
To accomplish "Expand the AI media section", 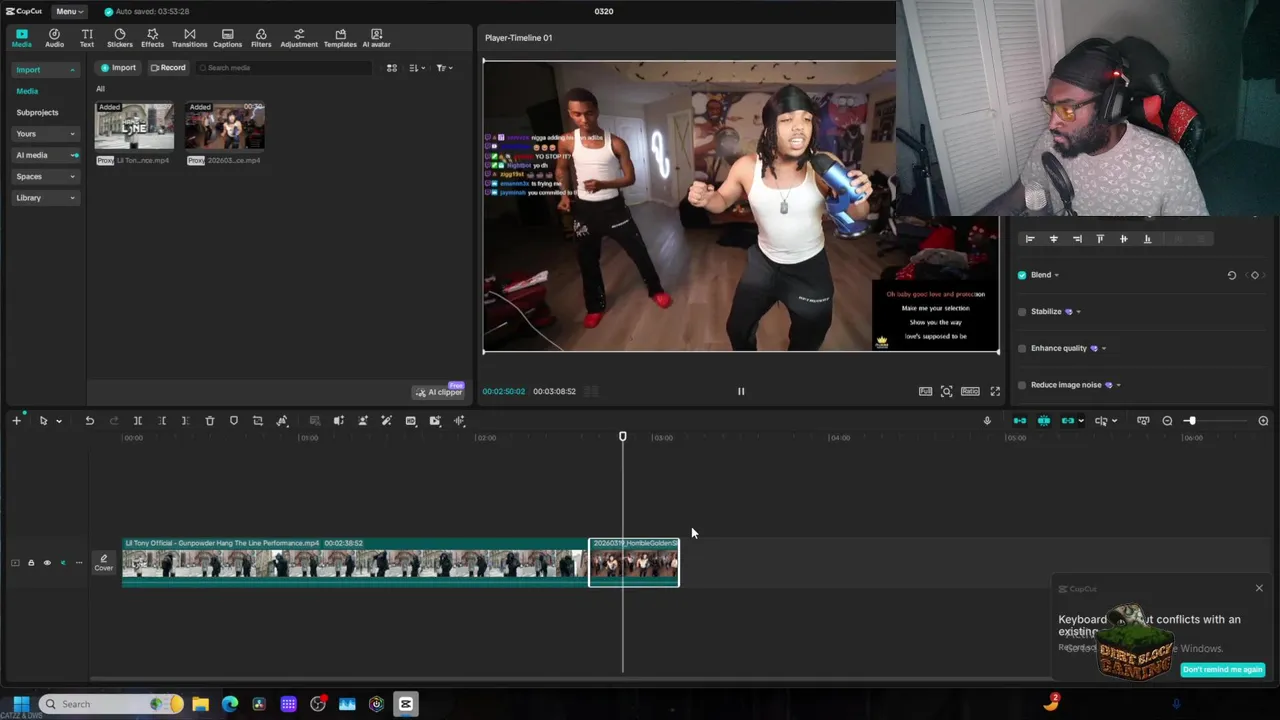I will 46,155.
